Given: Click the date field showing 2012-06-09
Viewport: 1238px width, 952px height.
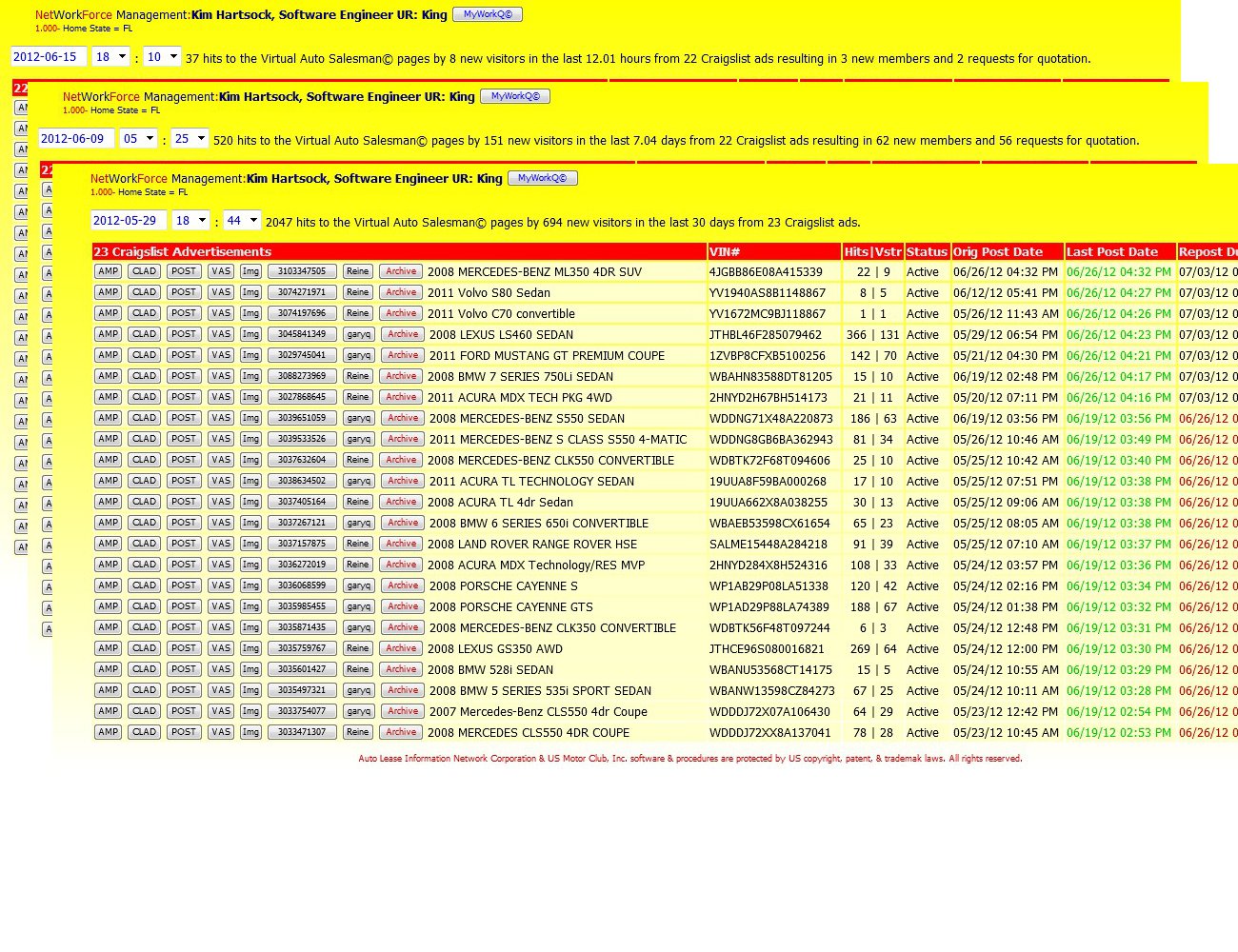Looking at the screenshot, I should point(76,139).
